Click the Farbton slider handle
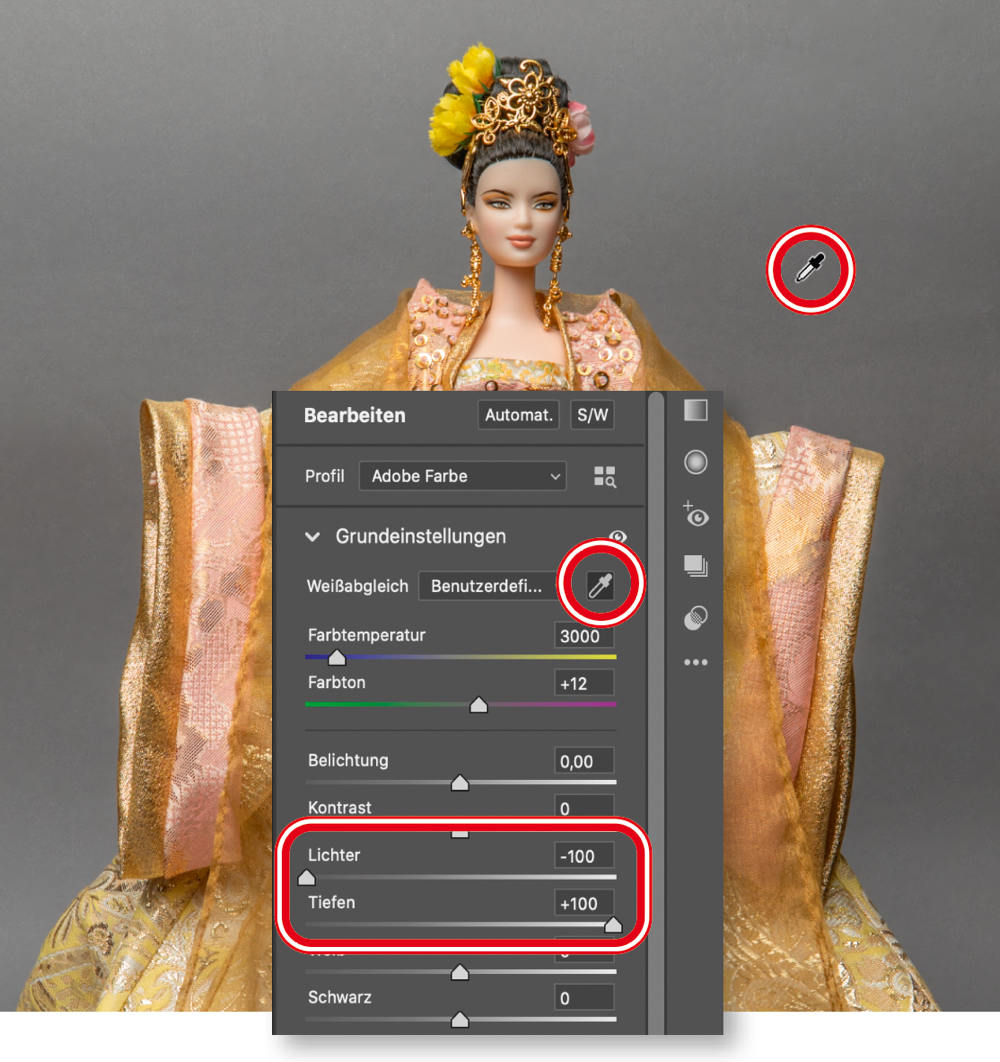This screenshot has width=1000, height=1062. pos(478,704)
